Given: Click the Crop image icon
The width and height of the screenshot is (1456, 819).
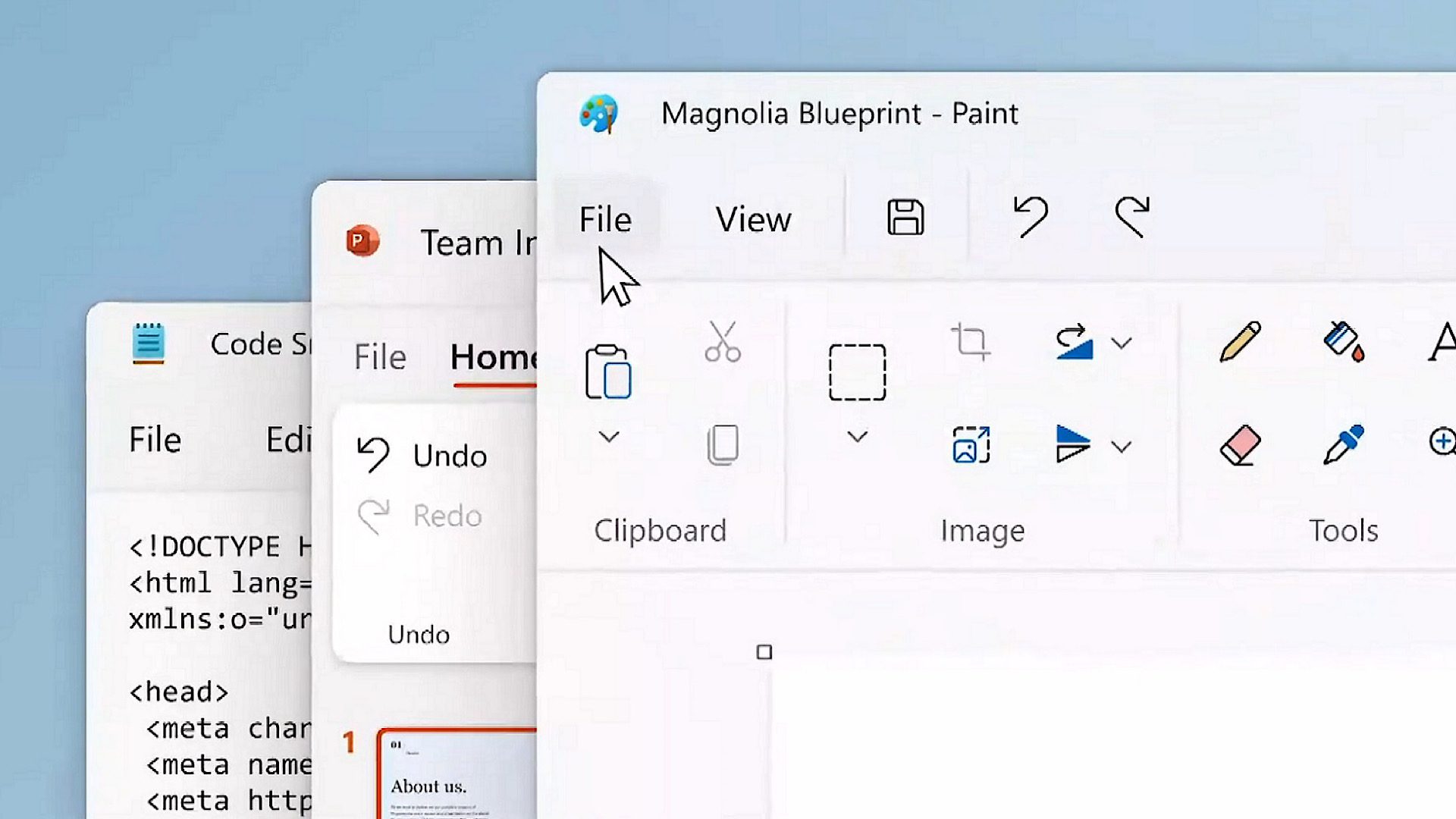Looking at the screenshot, I should tap(971, 342).
